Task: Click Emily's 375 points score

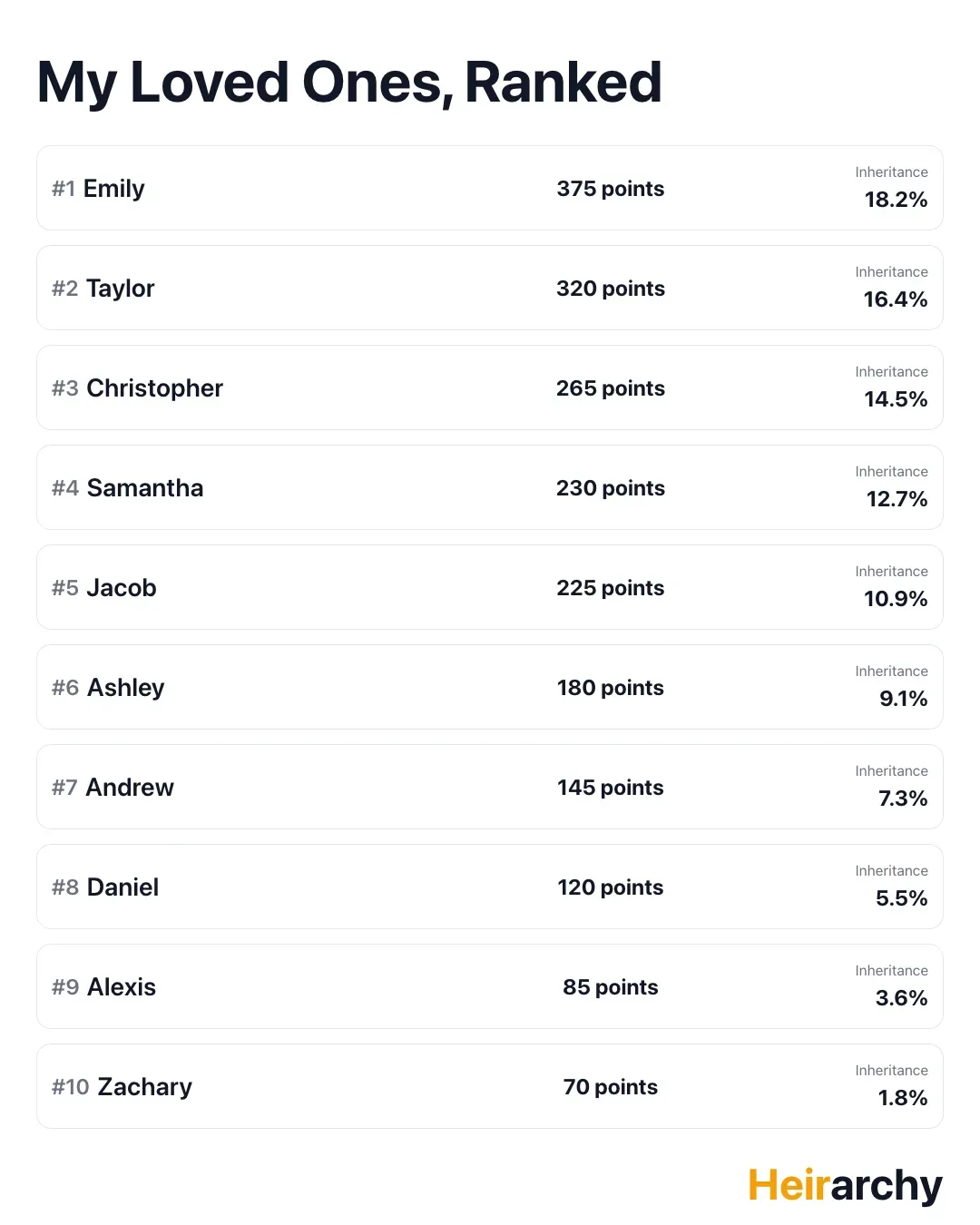Action: pos(610,189)
